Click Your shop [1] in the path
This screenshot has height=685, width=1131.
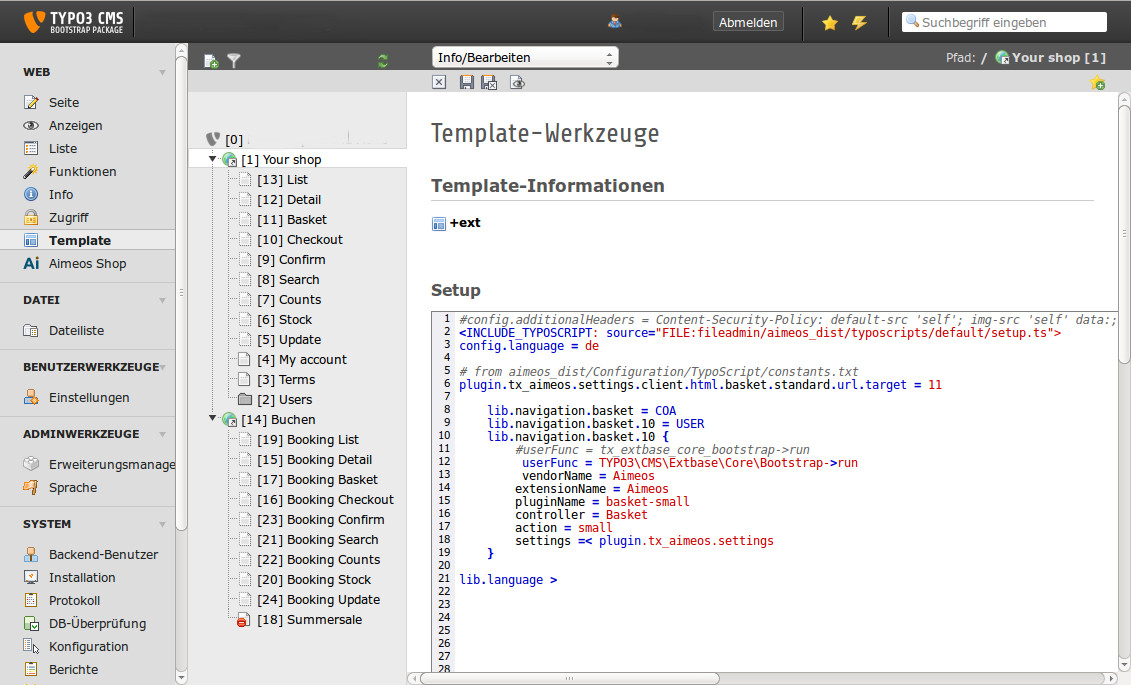(x=1058, y=58)
